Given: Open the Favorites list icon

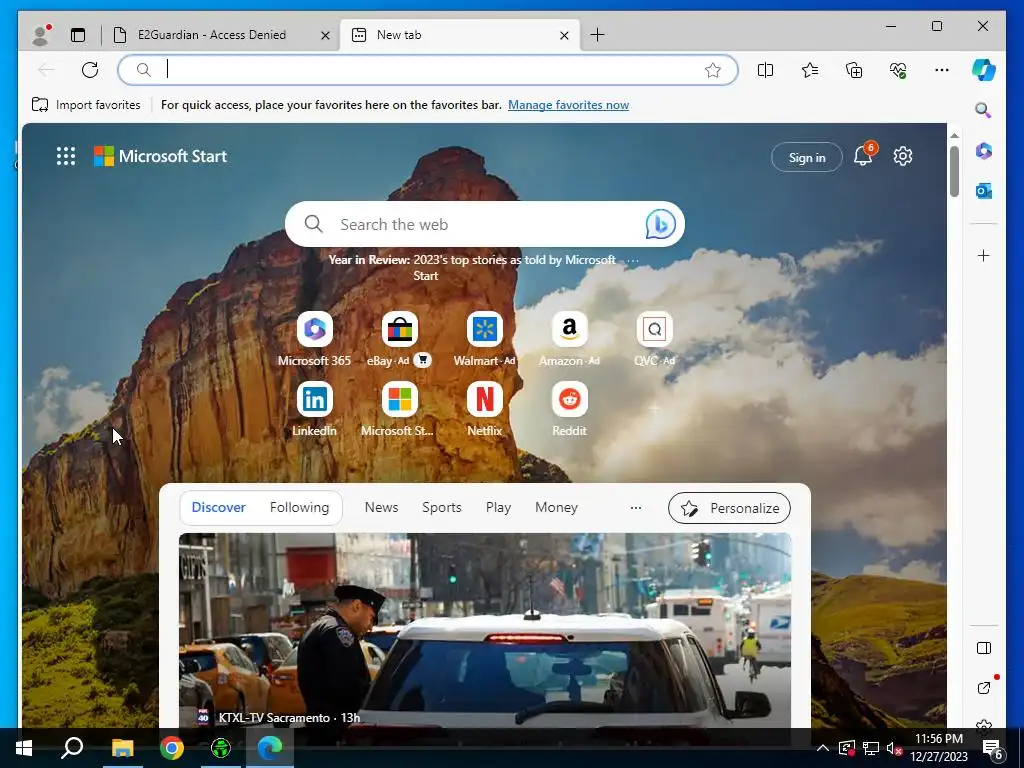Looking at the screenshot, I should (x=810, y=70).
